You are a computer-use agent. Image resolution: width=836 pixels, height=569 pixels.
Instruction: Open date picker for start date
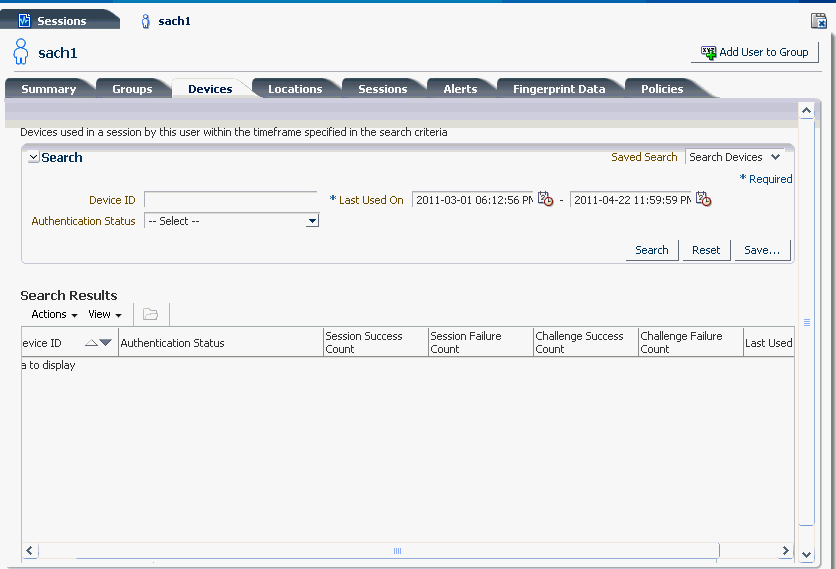point(545,199)
